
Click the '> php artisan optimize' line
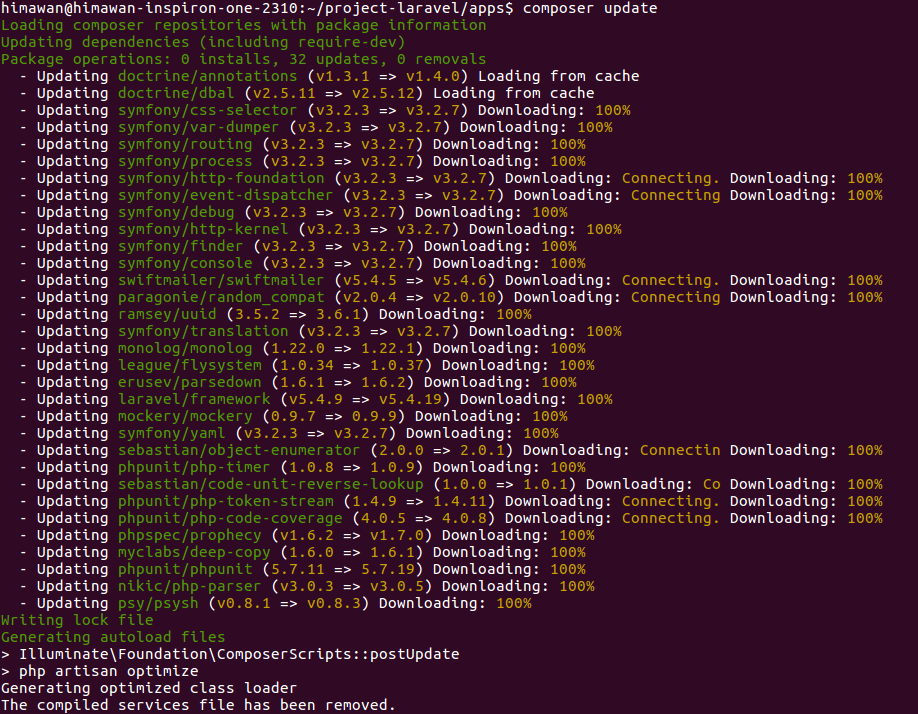pos(100,671)
